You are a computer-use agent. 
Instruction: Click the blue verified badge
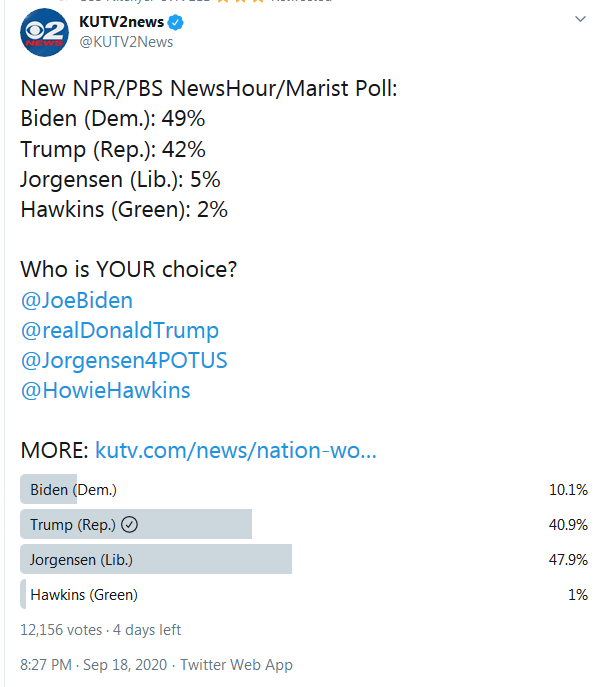(x=176, y=22)
